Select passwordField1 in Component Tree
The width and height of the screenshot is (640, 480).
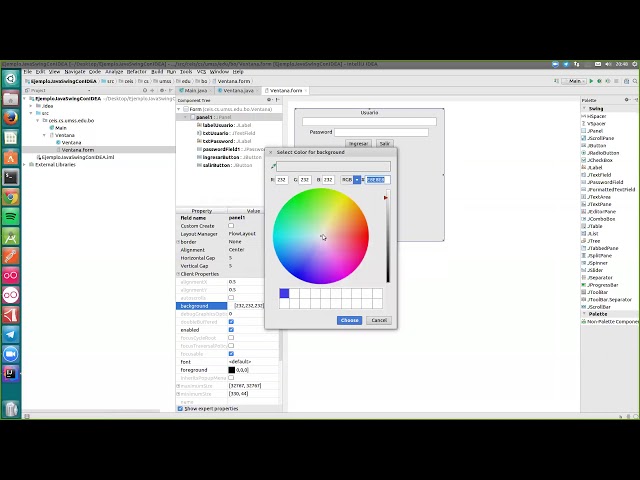pyautogui.click(x=231, y=149)
